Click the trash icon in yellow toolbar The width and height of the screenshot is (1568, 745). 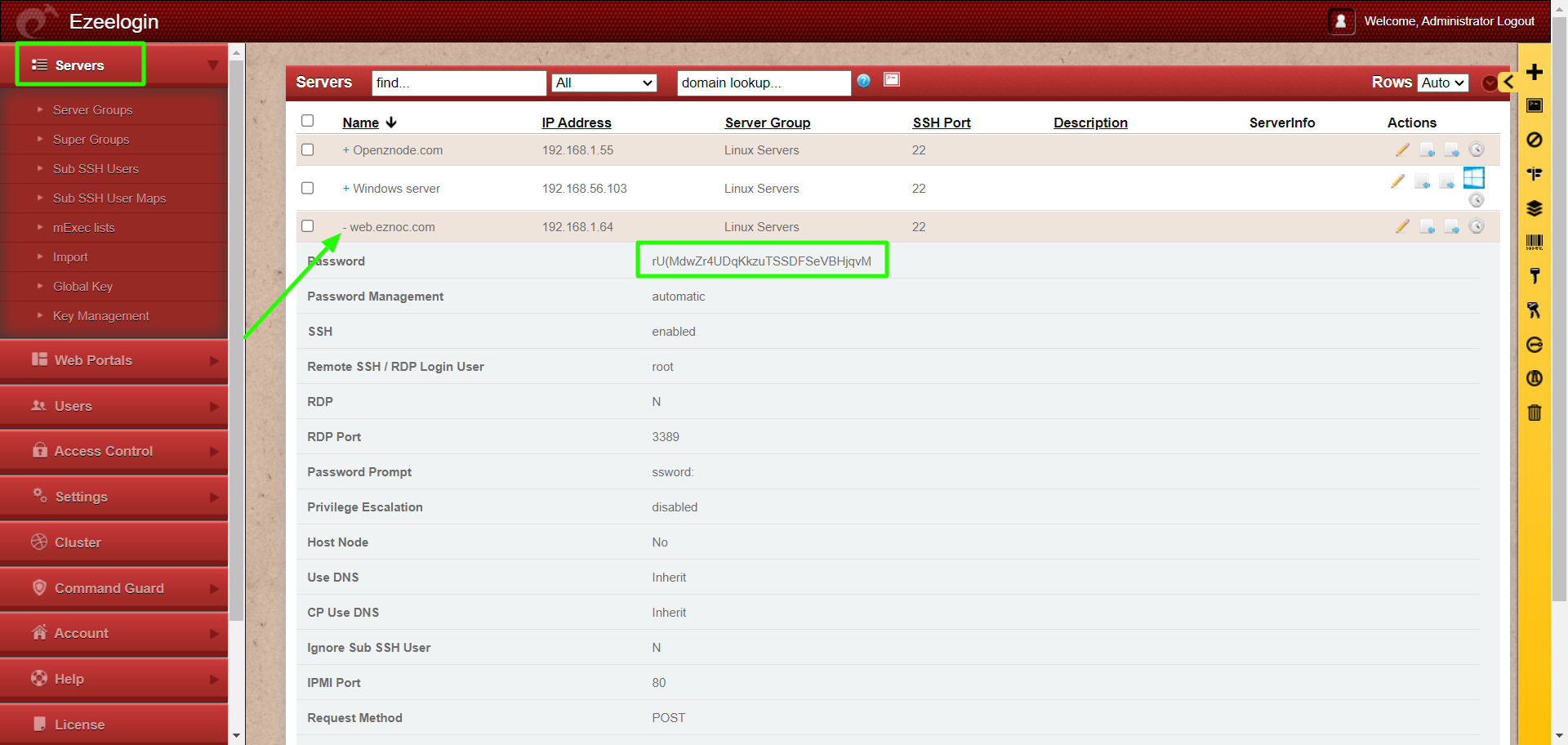coord(1535,413)
